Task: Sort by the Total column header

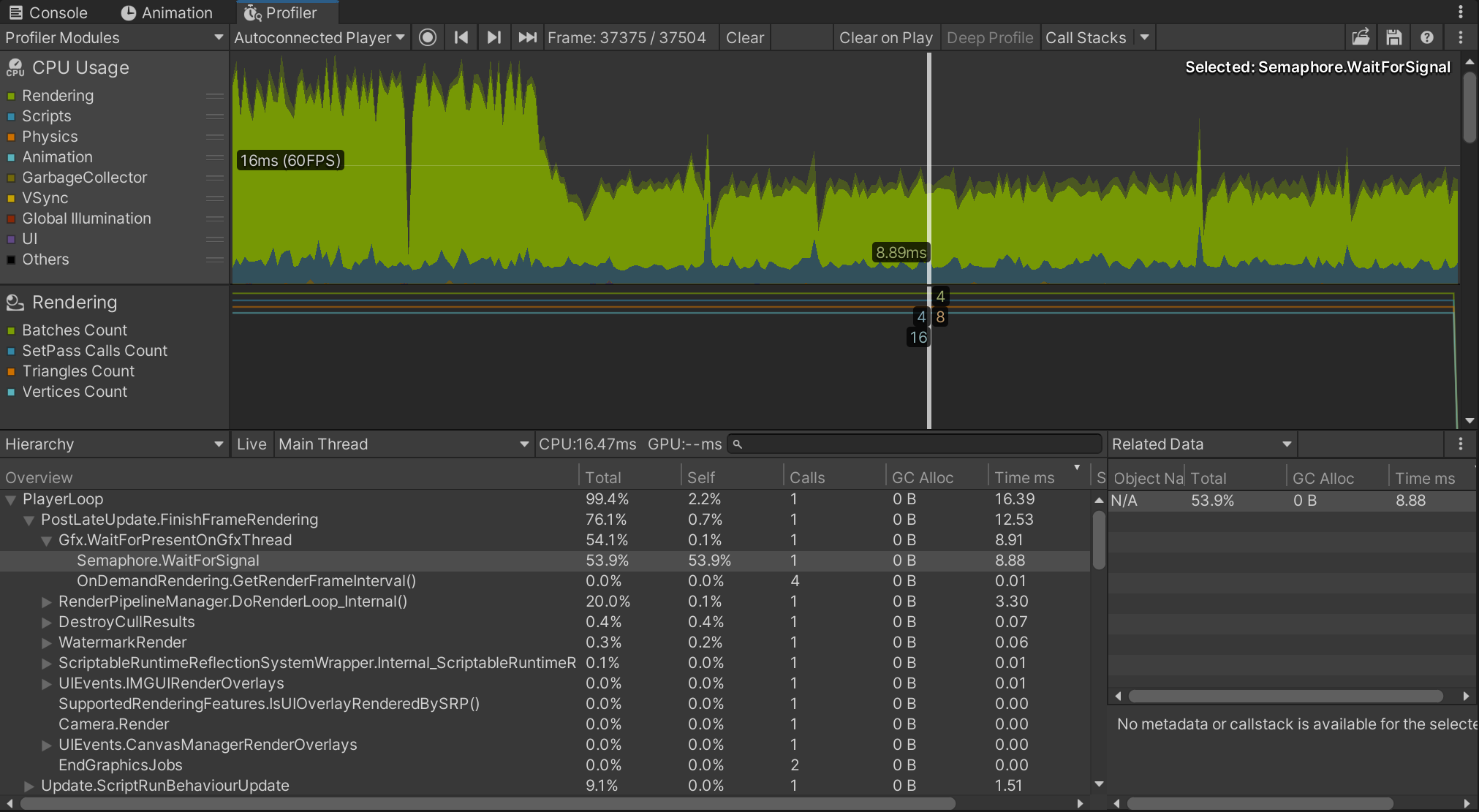Action: pyautogui.click(x=630, y=477)
